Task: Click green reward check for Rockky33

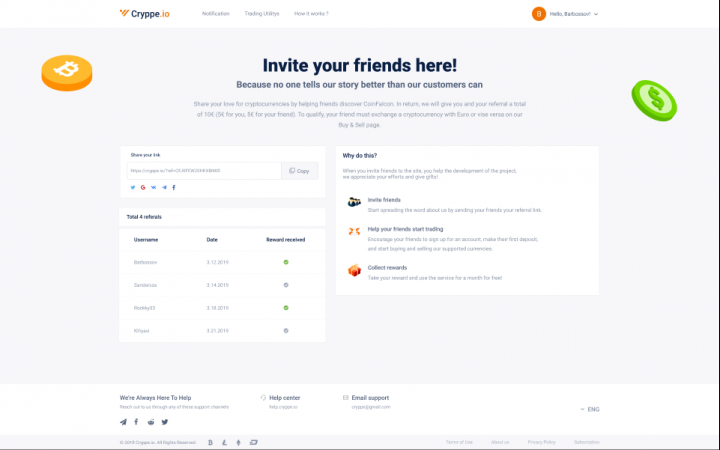Action: (x=286, y=308)
